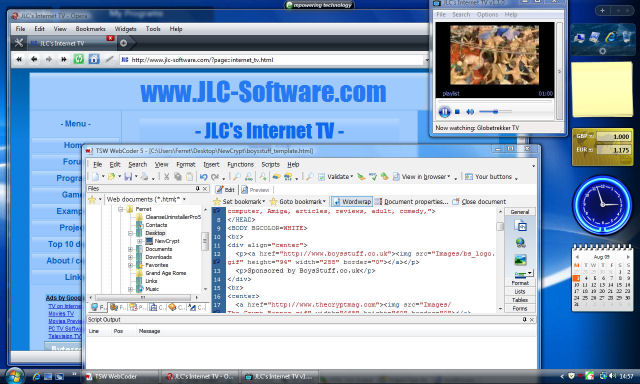Switch to the Preview tab
The width and height of the screenshot is (640, 384).
point(255,190)
